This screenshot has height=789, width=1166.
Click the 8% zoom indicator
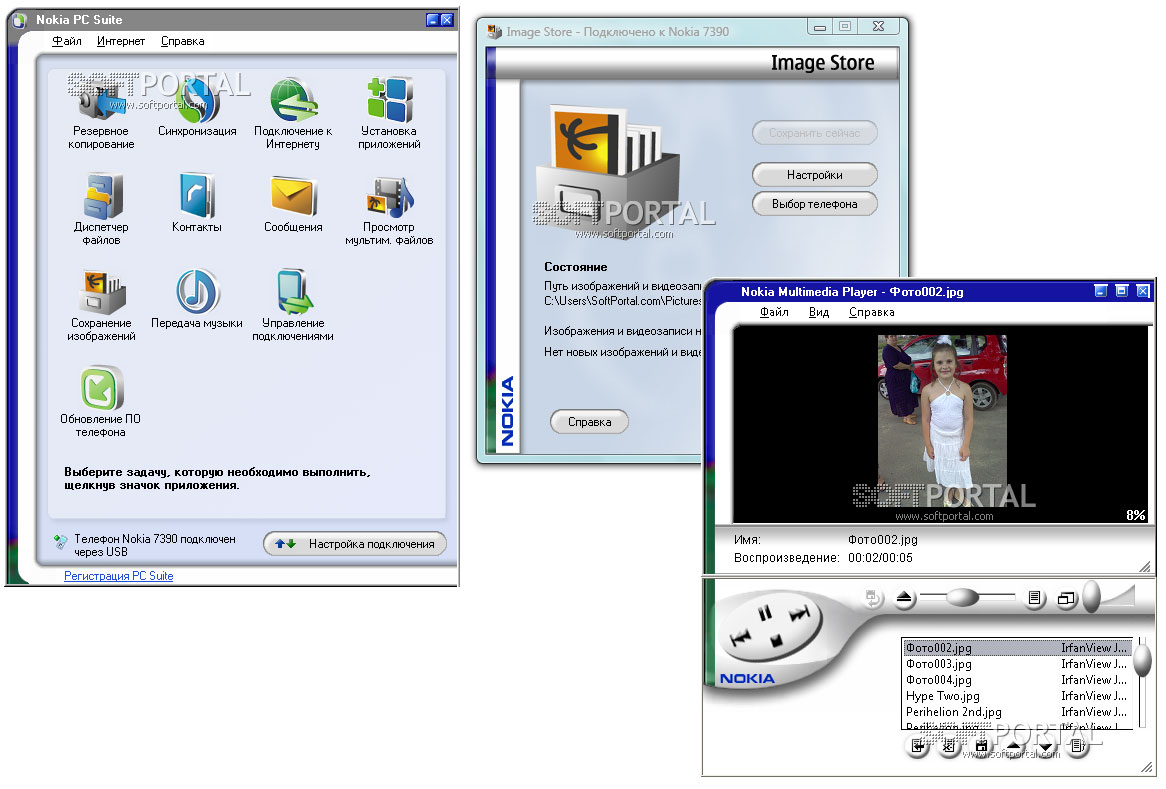click(x=1136, y=515)
